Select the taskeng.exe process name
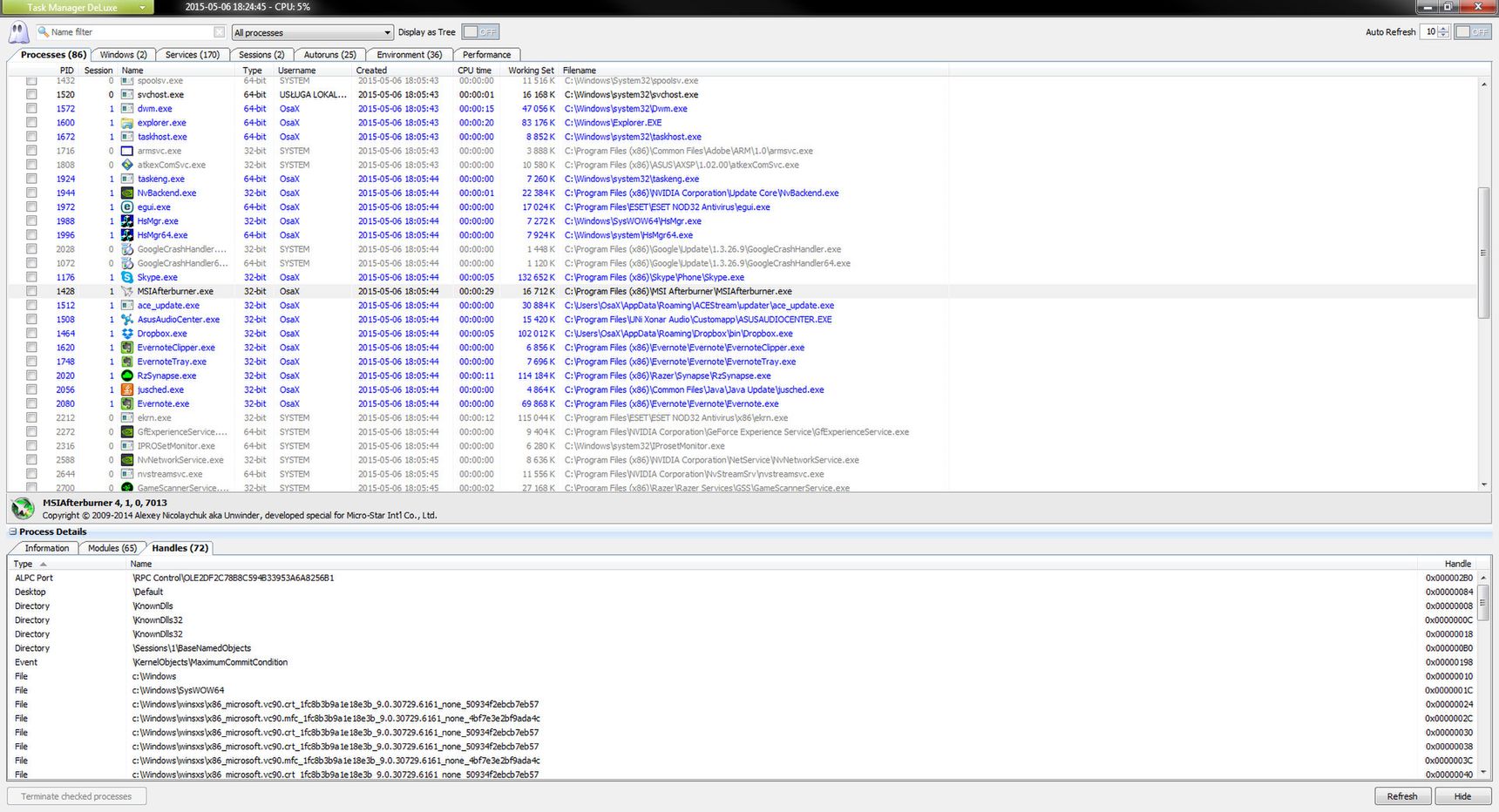 [x=161, y=179]
